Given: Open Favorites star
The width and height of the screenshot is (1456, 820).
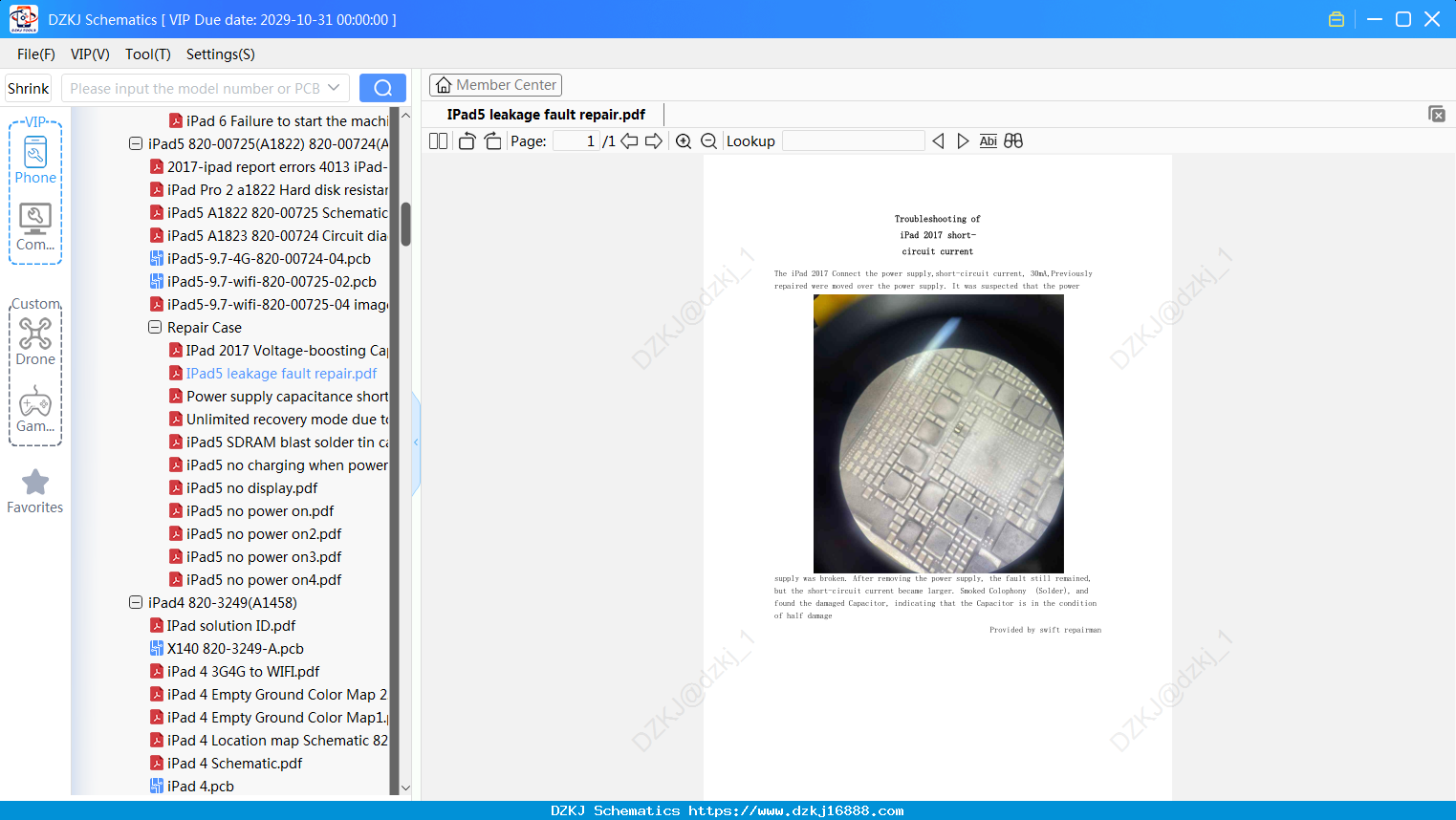Looking at the screenshot, I should click(x=35, y=491).
